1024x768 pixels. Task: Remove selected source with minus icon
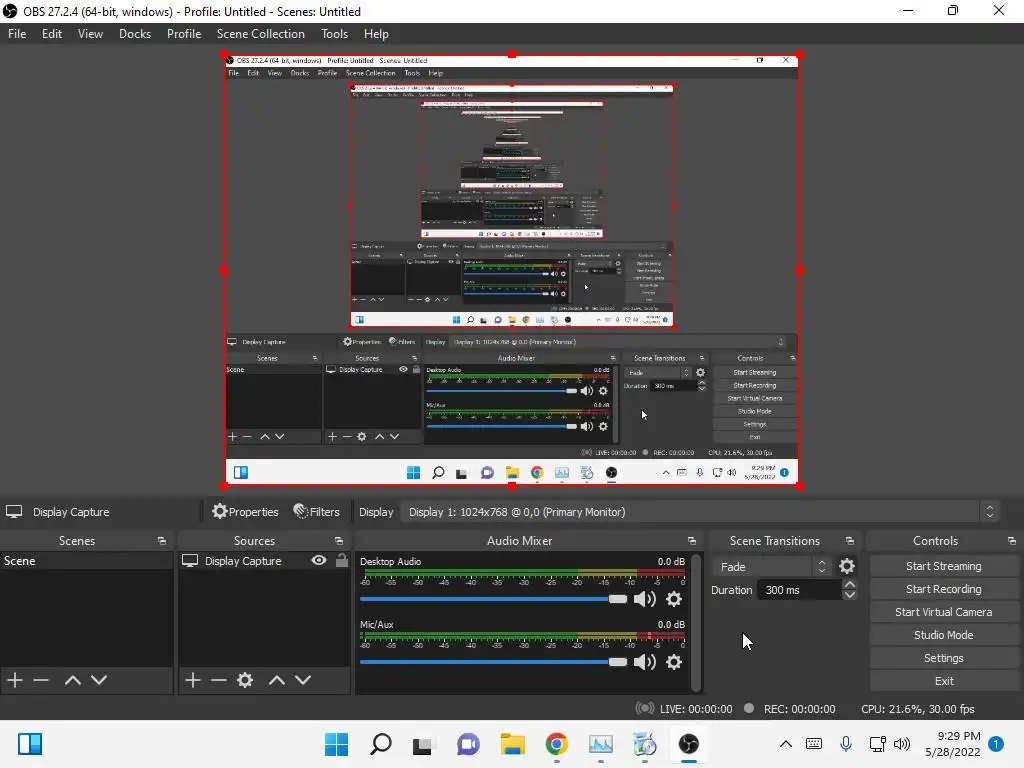tap(219, 680)
